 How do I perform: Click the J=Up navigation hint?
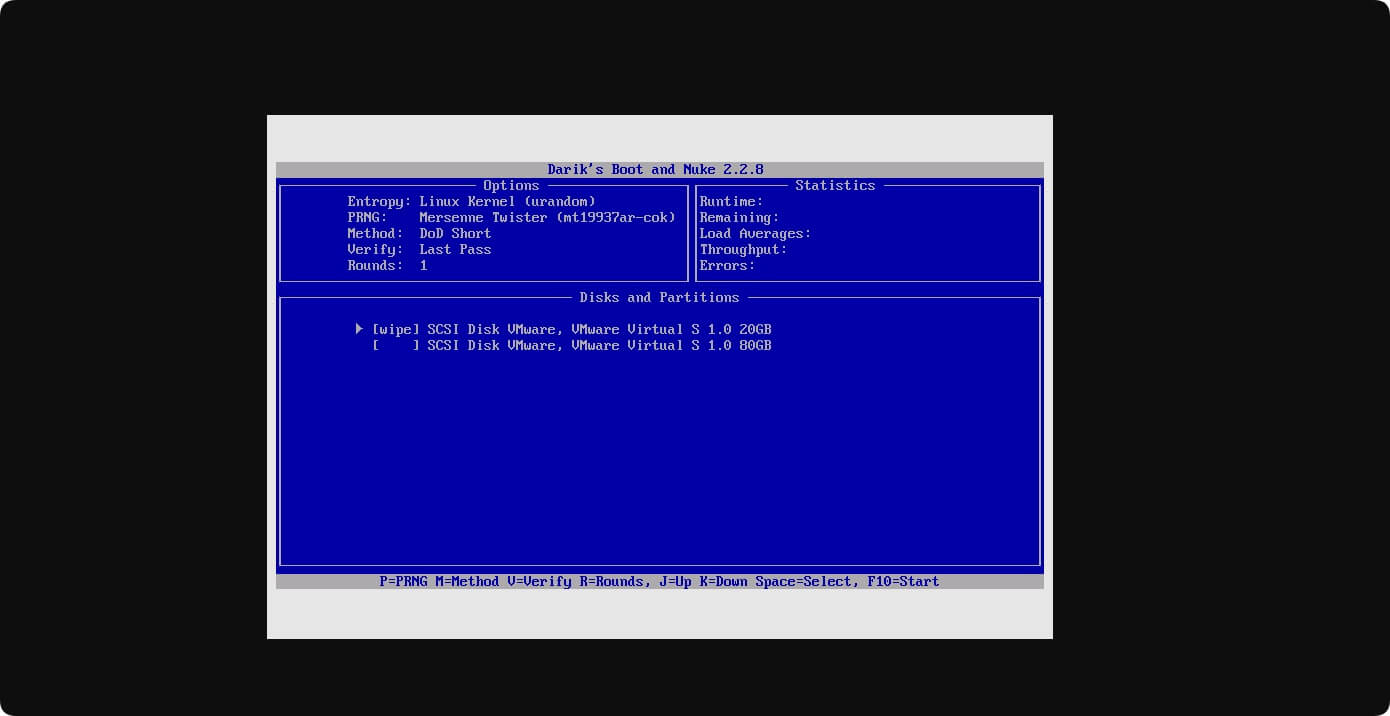[x=671, y=581]
